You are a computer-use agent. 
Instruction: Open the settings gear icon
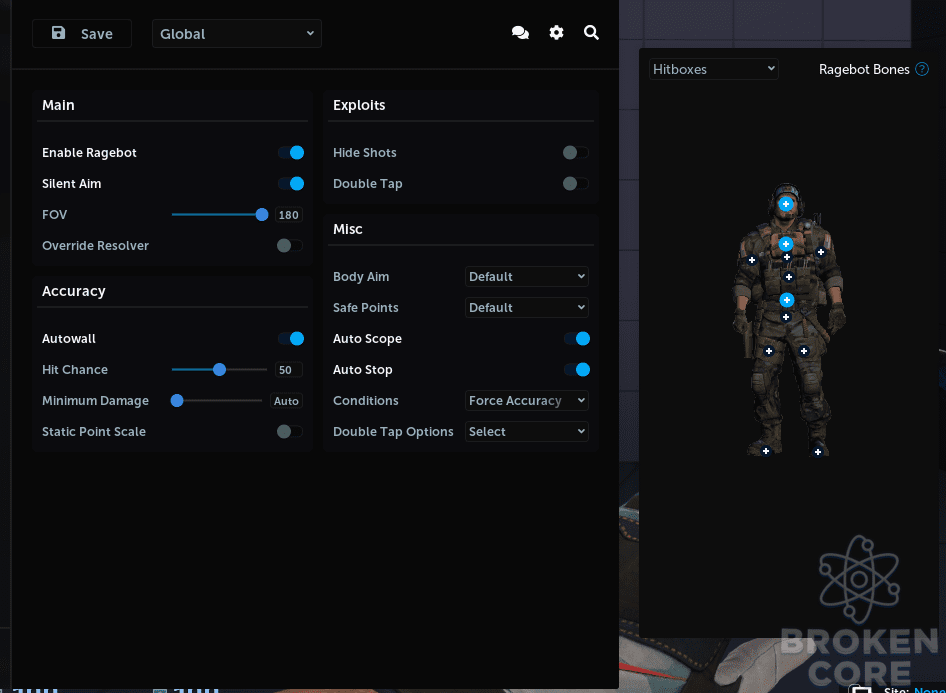point(556,33)
